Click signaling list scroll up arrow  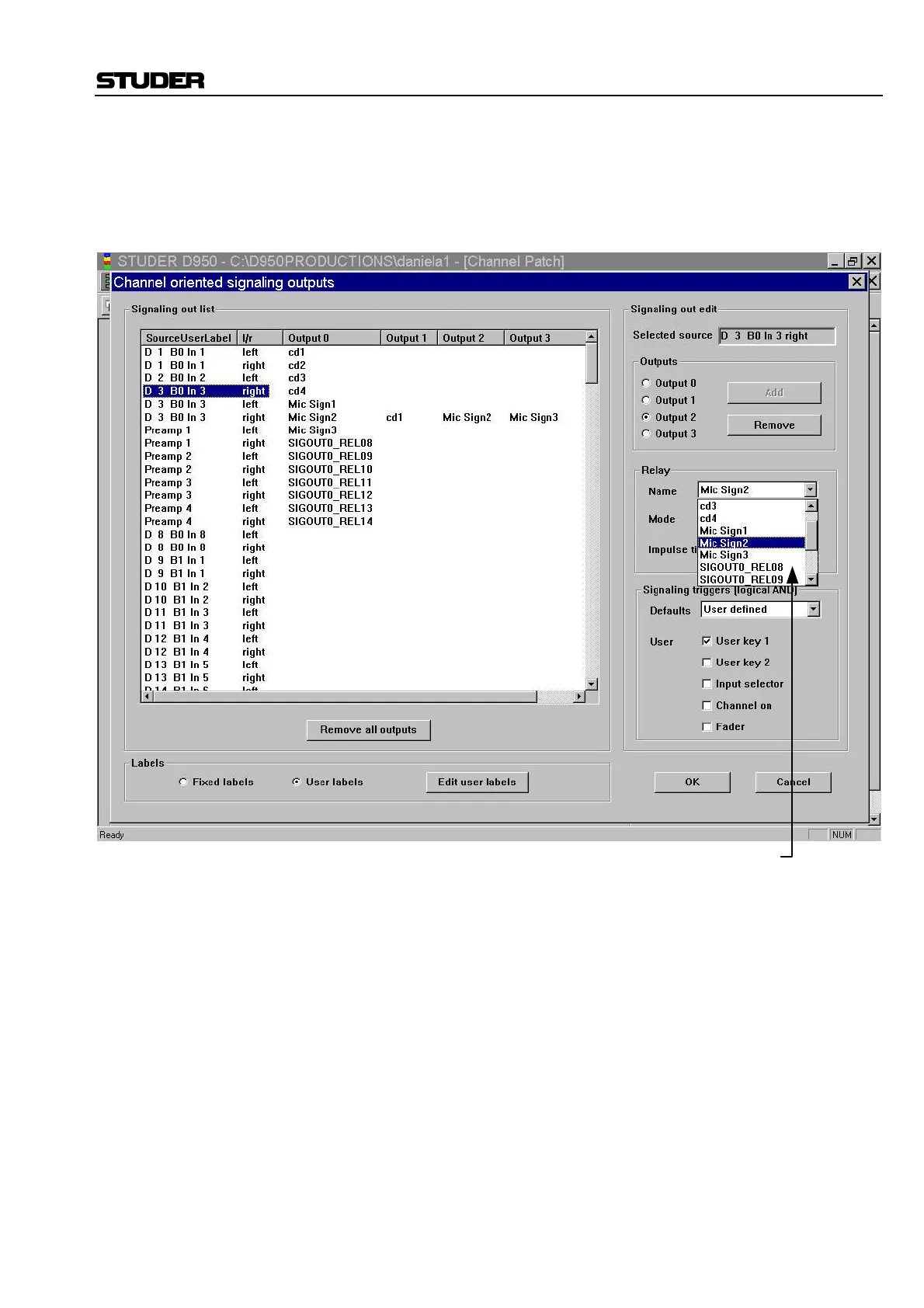coord(592,337)
